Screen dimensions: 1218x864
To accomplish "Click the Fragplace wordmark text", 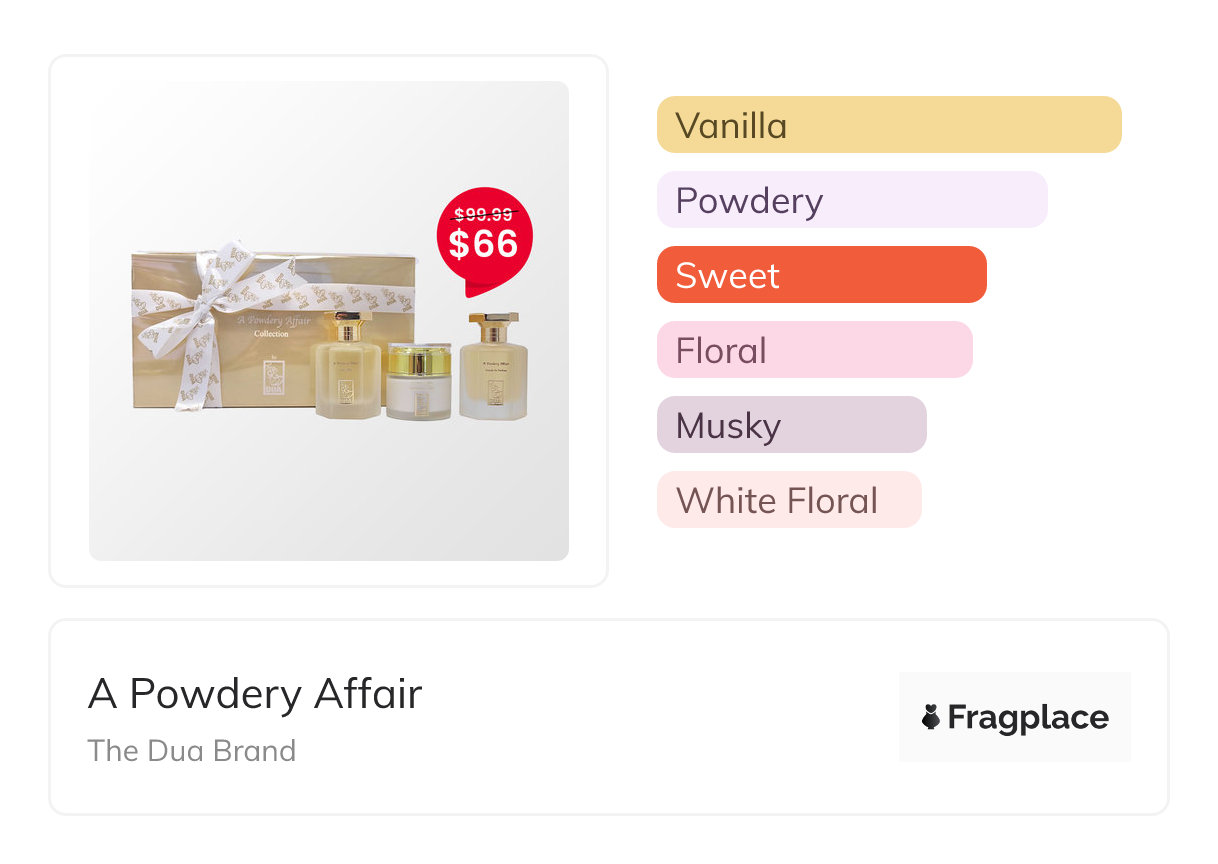I will (x=1028, y=717).
